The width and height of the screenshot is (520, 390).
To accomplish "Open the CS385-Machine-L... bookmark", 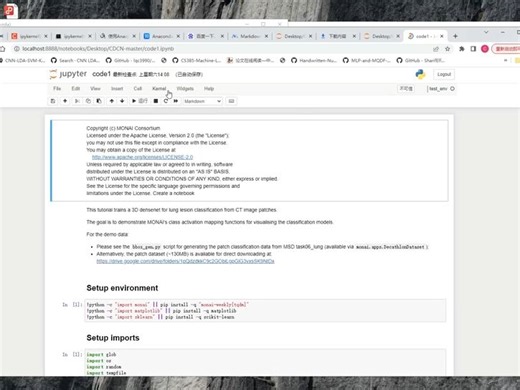I will point(197,60).
